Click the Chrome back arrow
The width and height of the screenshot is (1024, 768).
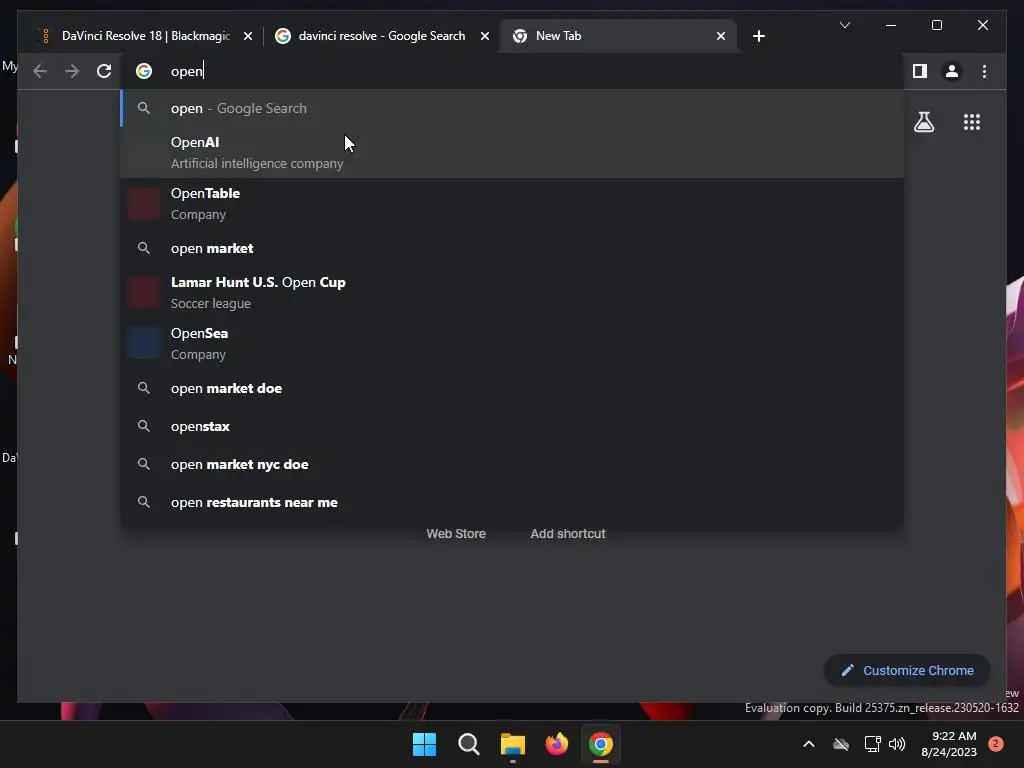pos(40,71)
